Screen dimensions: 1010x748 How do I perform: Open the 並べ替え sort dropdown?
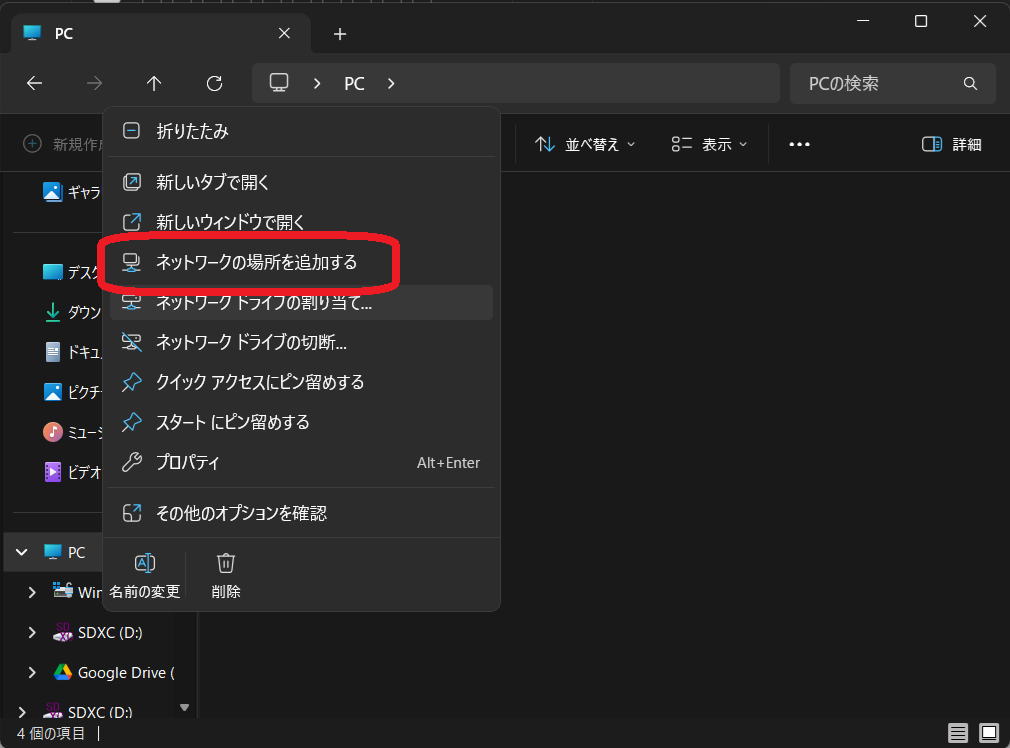coord(585,144)
